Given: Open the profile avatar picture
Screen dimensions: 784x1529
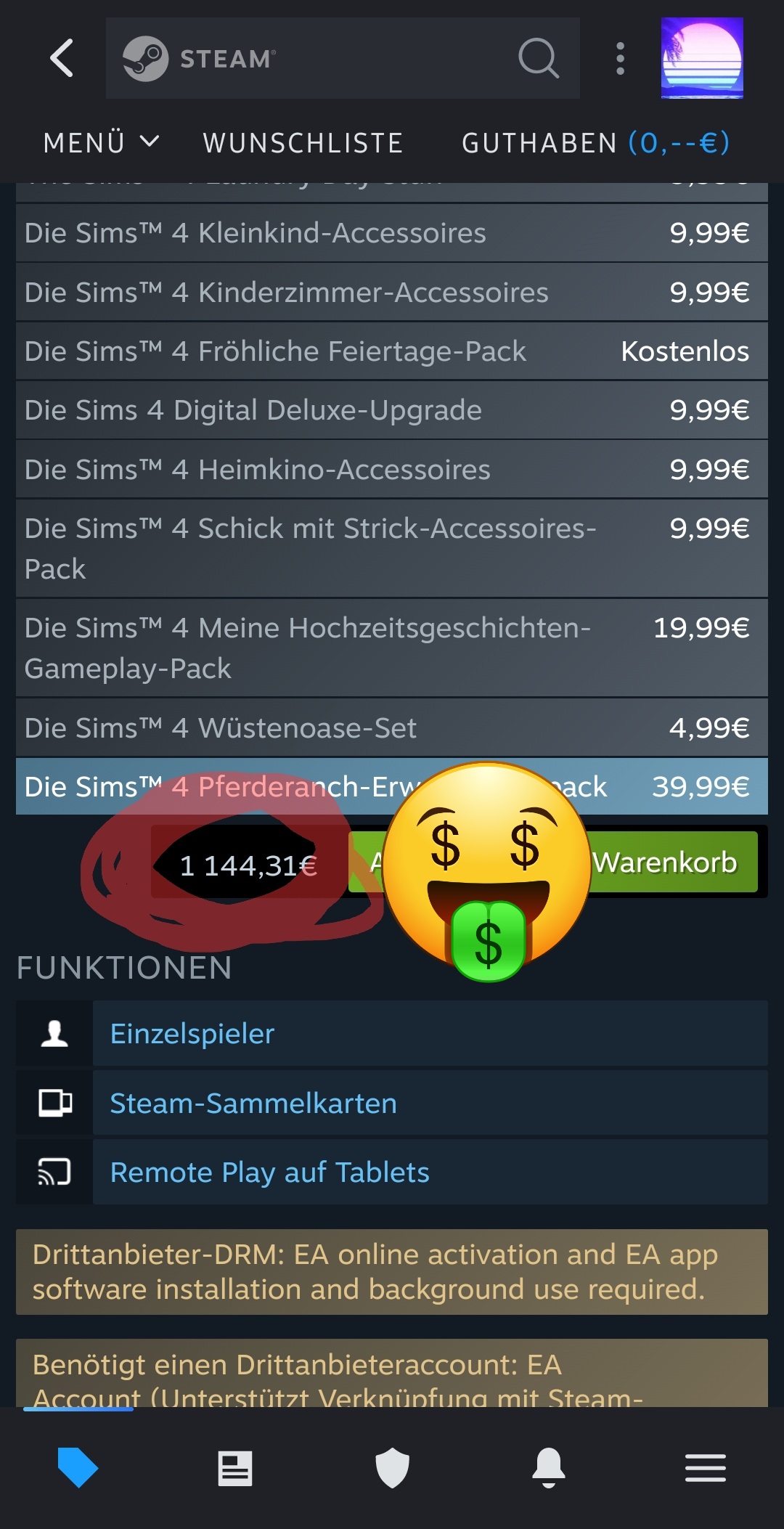Looking at the screenshot, I should [702, 58].
